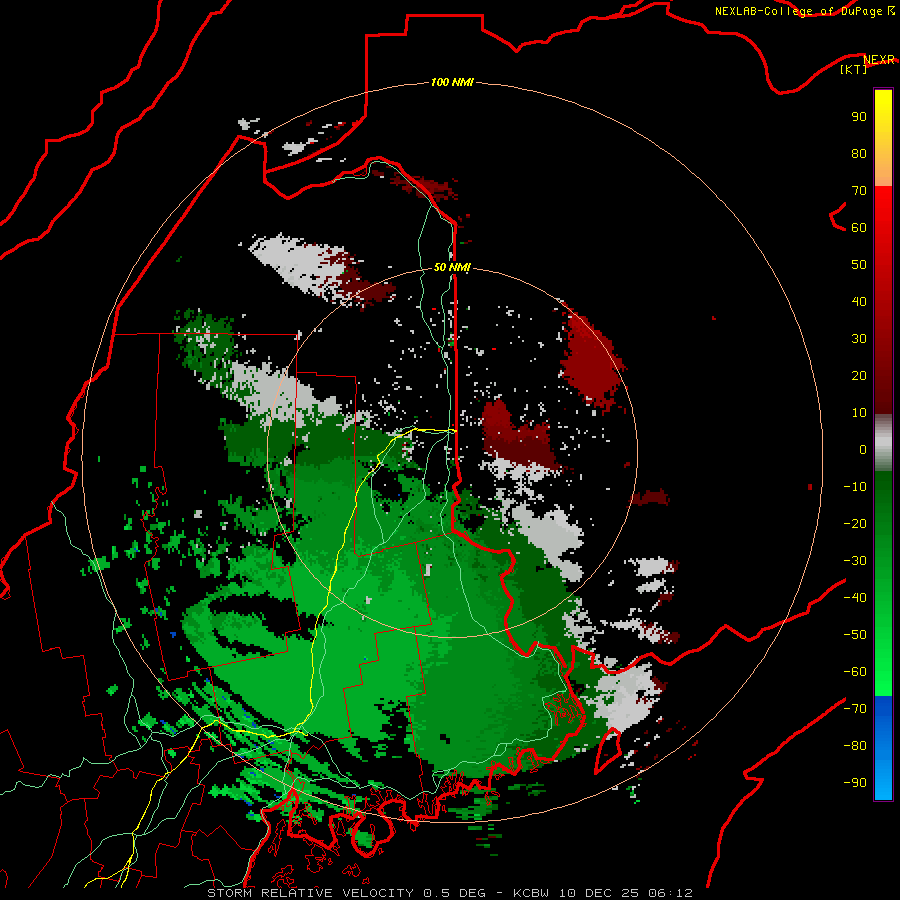Viewport: 900px width, 900px height.
Task: Click the 60 value on velocity scale
Action: pyautogui.click(x=859, y=228)
